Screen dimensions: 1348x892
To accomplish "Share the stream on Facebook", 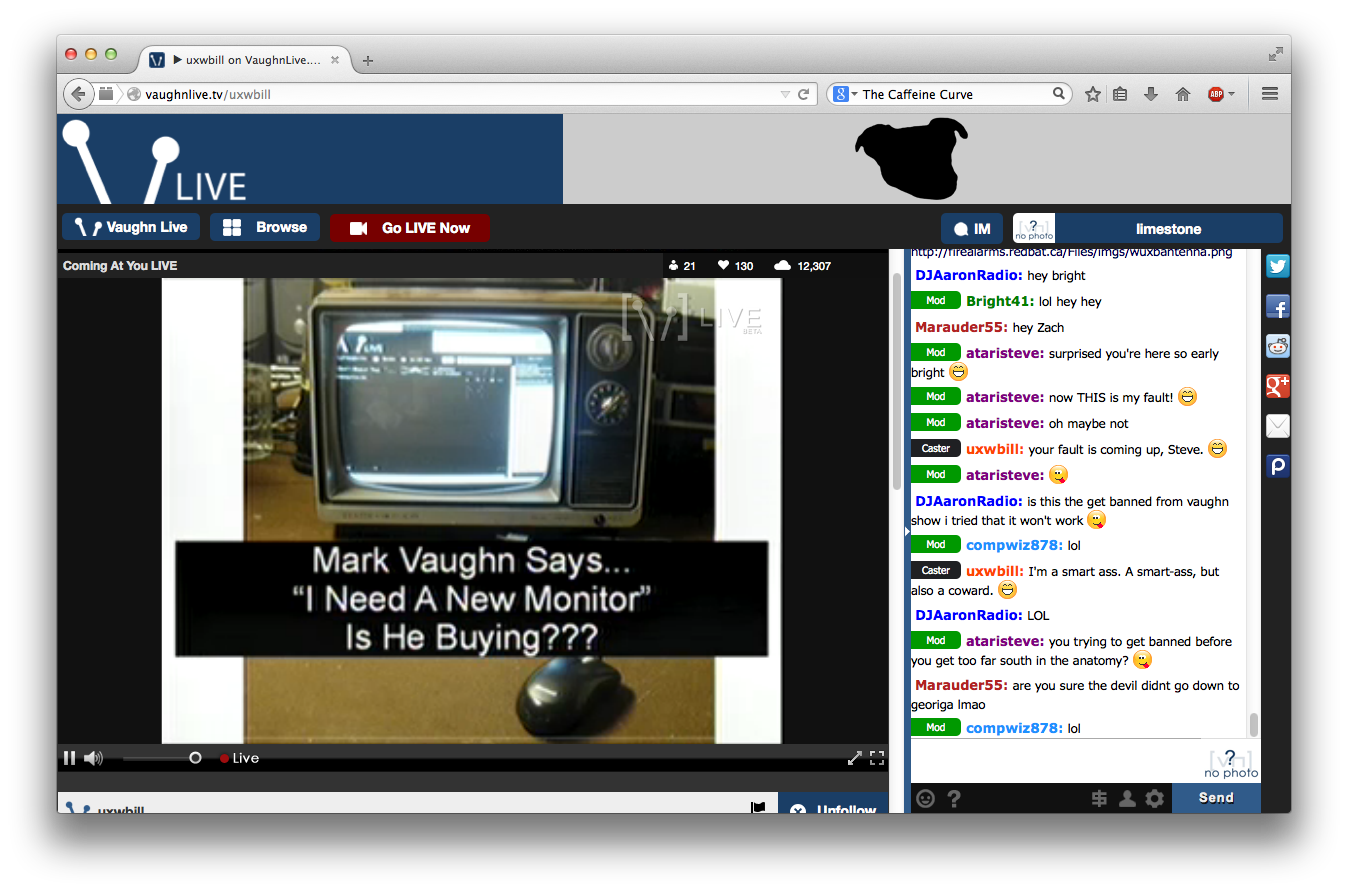I will pos(1277,306).
